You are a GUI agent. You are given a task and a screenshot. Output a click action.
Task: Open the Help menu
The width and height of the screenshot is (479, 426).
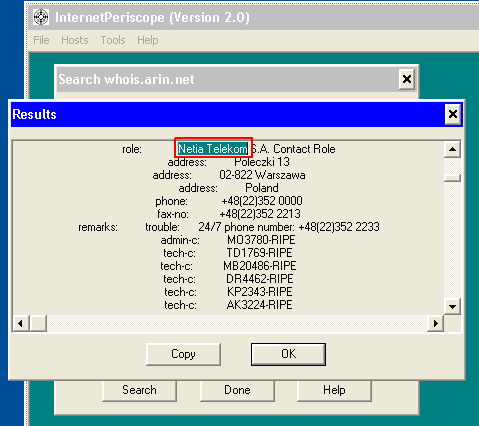point(148,40)
